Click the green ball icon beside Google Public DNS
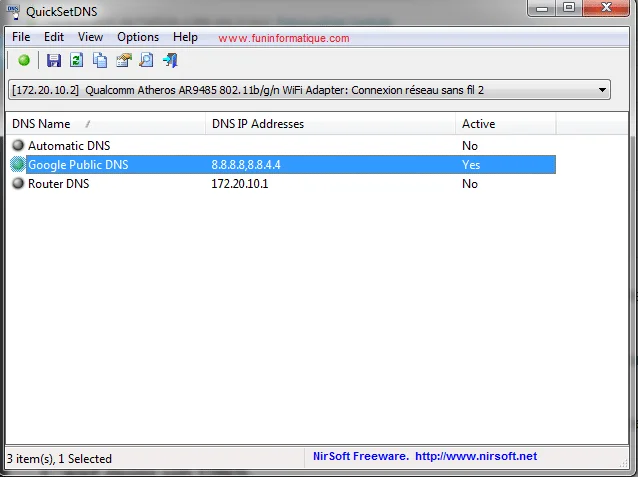The width and height of the screenshot is (638, 478). [x=18, y=164]
